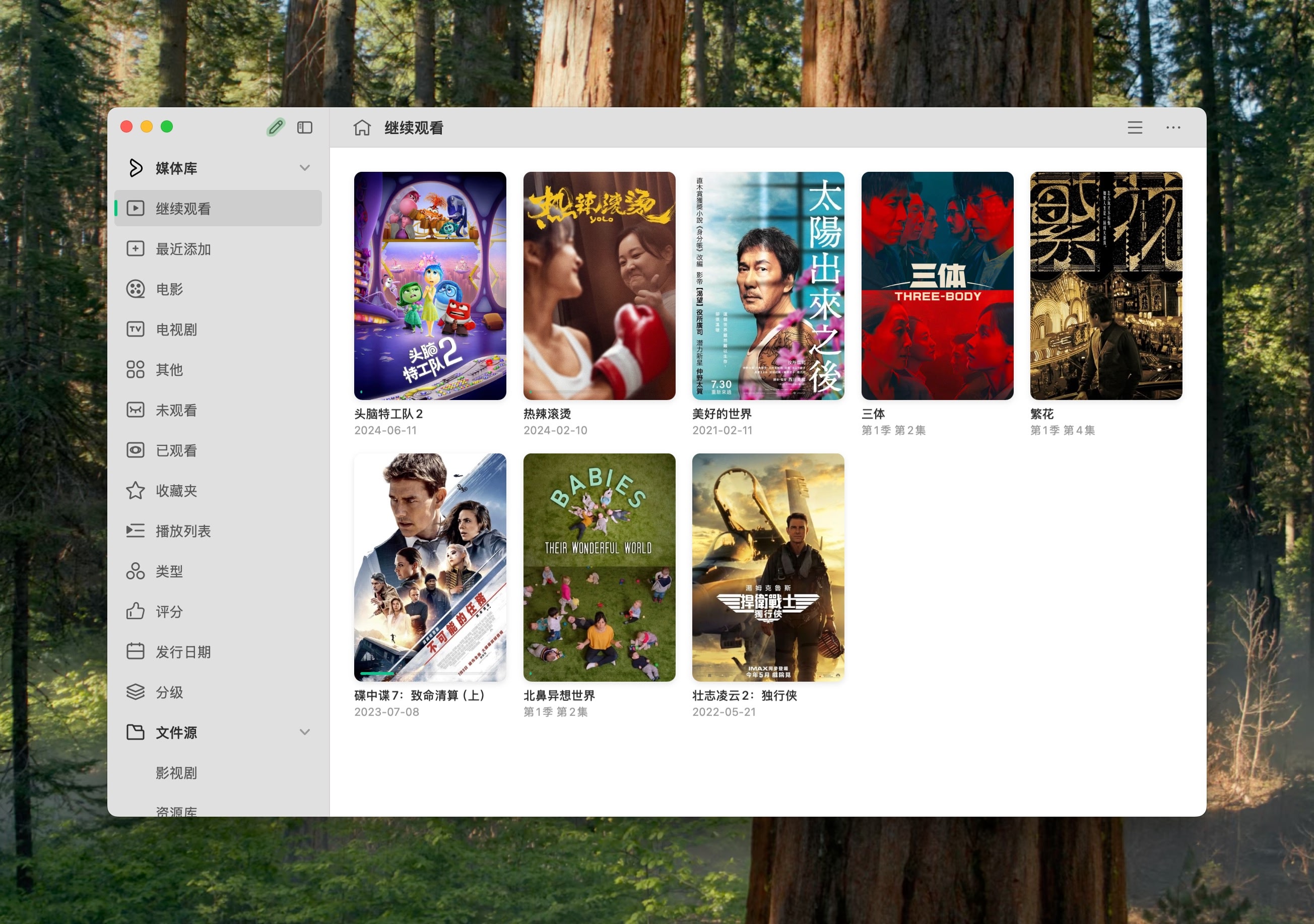
Task: Open 碟中谍7 movie poster
Action: coord(430,567)
